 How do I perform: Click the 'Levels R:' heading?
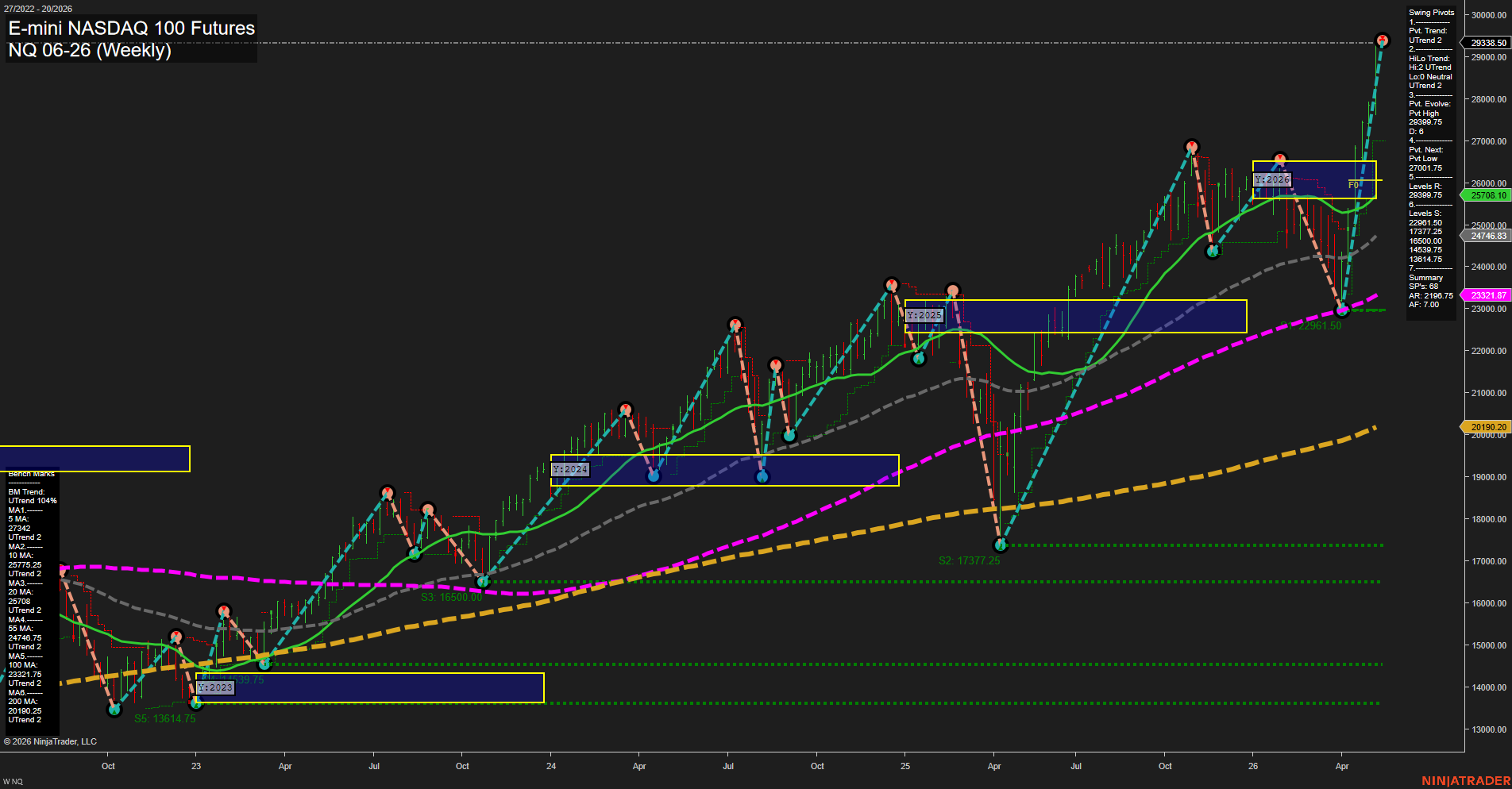coord(1425,186)
